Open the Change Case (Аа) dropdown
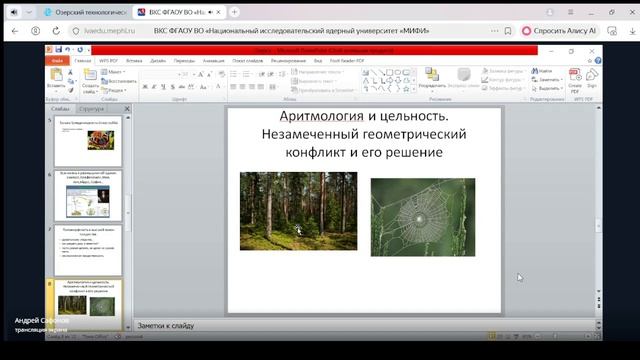 coord(203,87)
